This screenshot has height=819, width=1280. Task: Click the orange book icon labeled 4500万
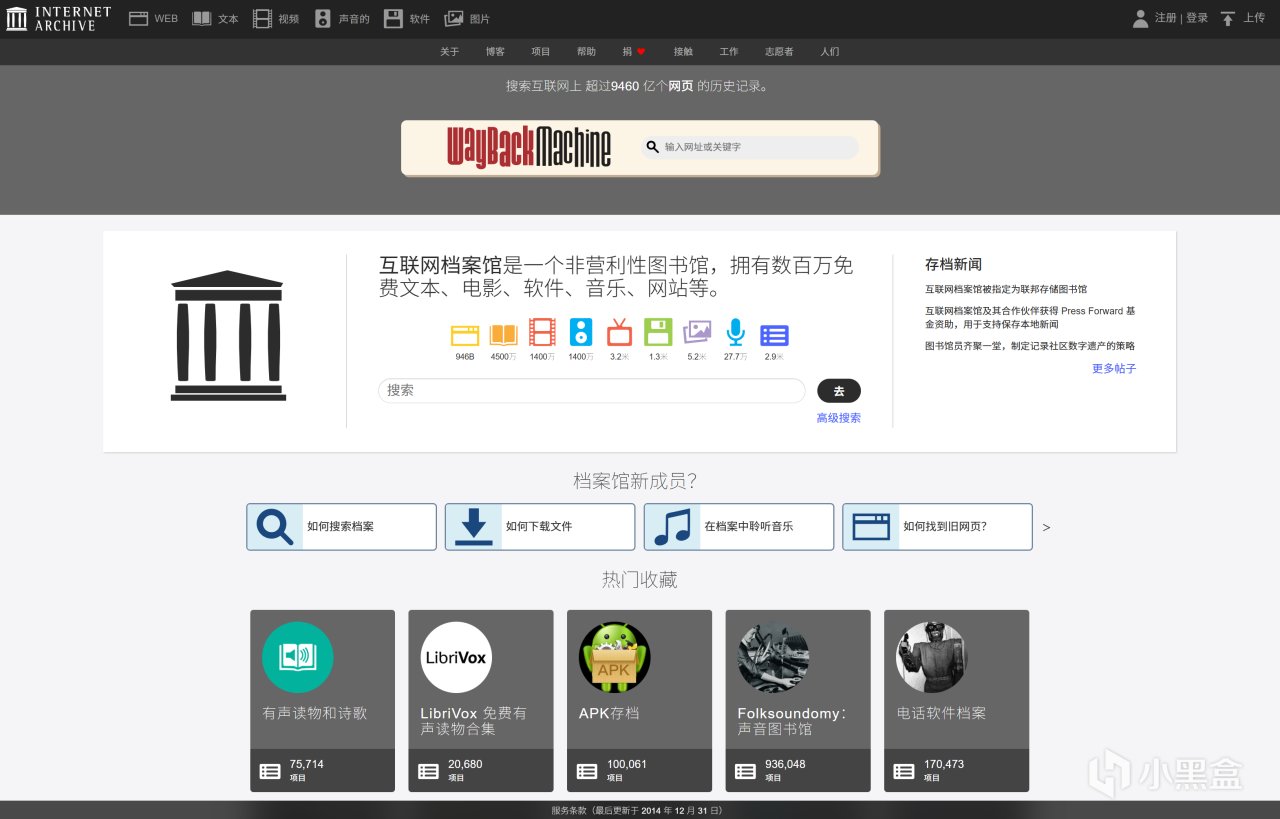tap(503, 334)
